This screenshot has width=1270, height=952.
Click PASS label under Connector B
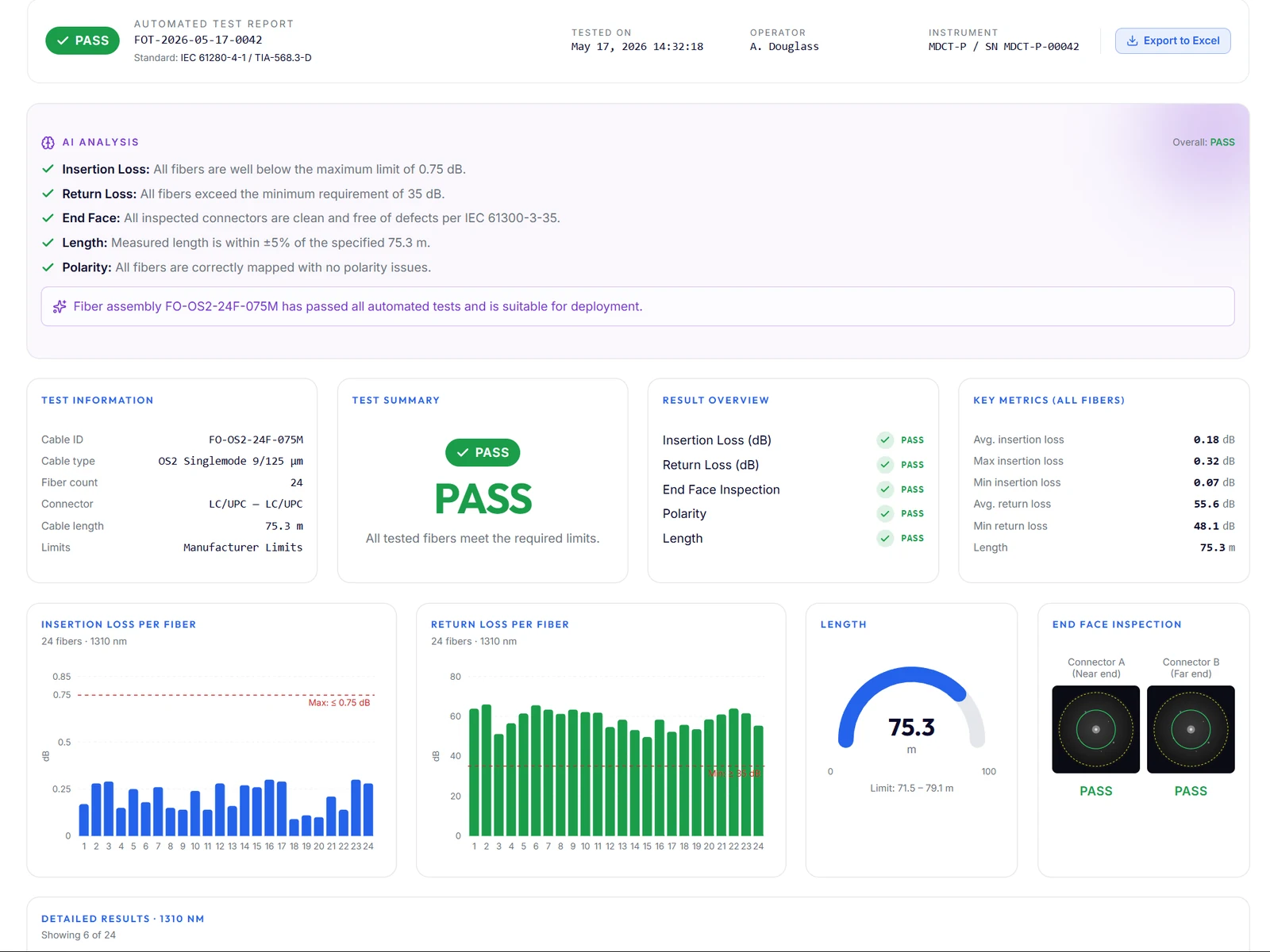[x=1191, y=791]
